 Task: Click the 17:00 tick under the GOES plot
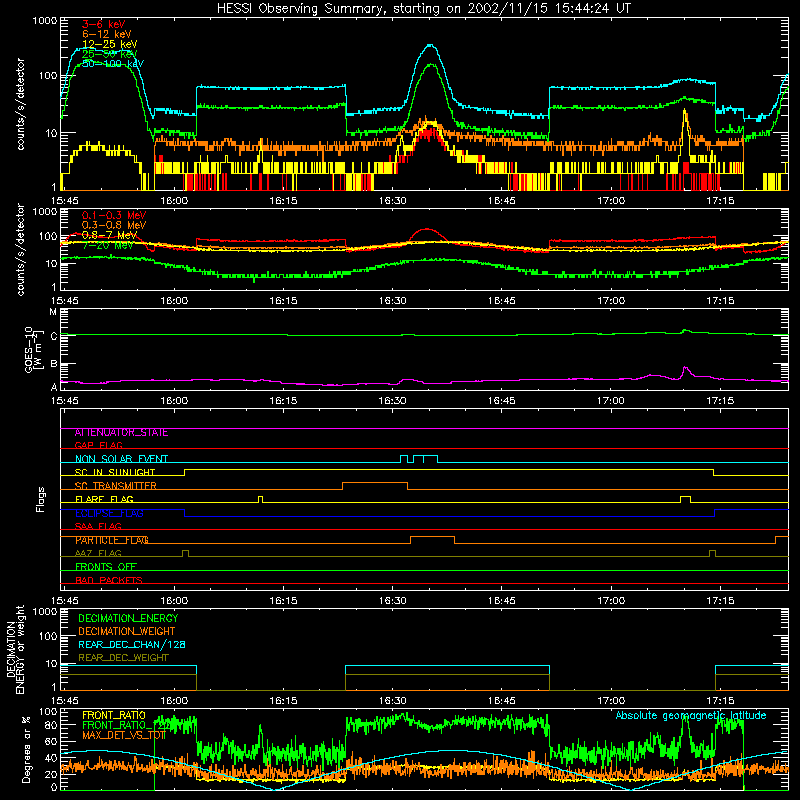611,401
